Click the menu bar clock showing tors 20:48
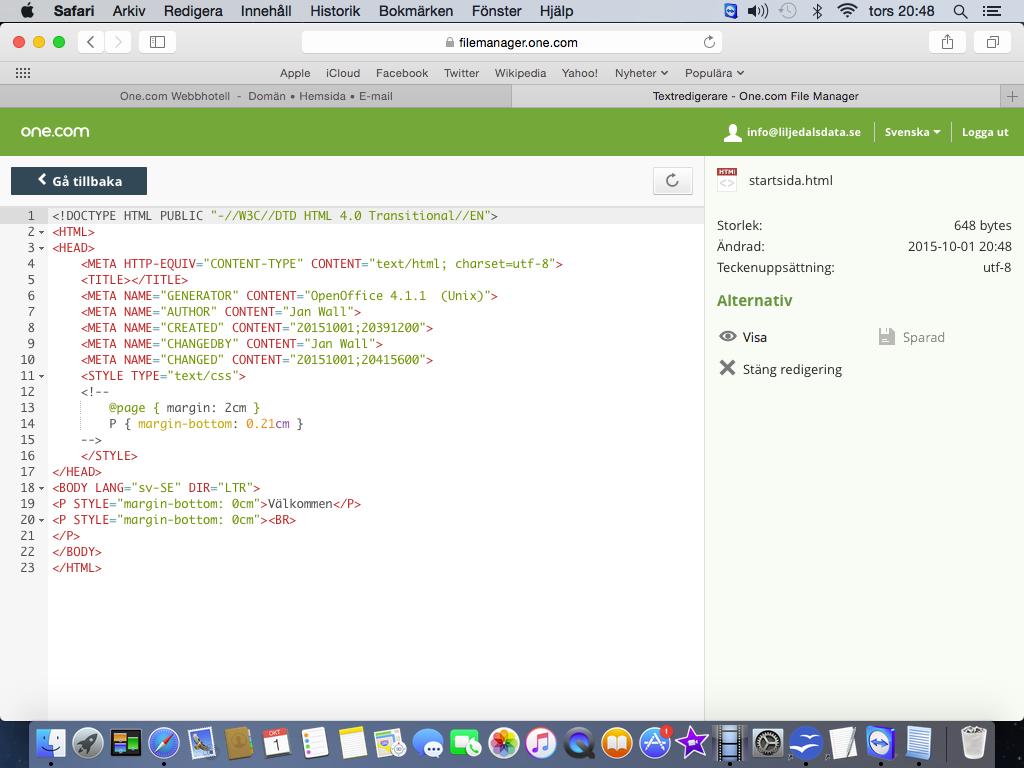 901,11
